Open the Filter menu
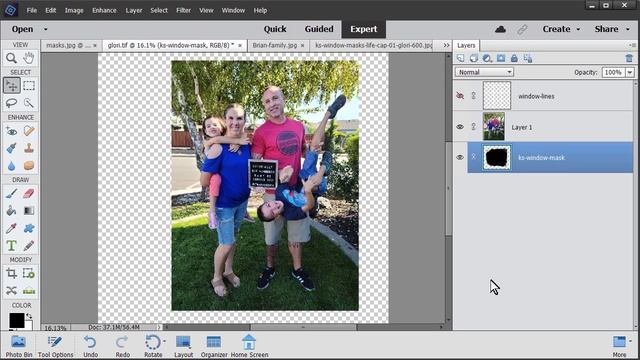Image resolution: width=640 pixels, height=360 pixels. pyautogui.click(x=183, y=11)
